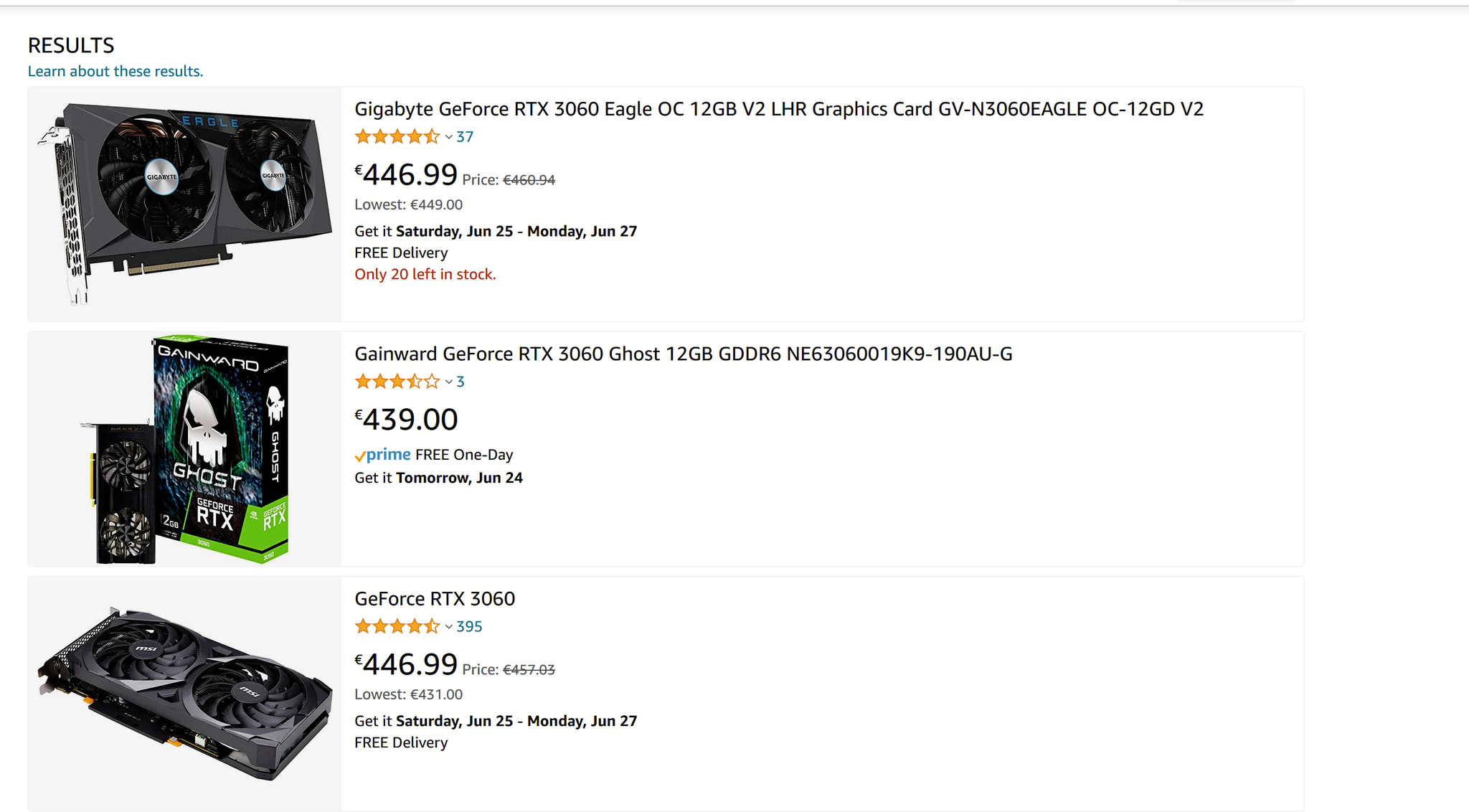1469x812 pixels.
Task: Click the Gigabyte card's star rating icons
Action: click(397, 136)
